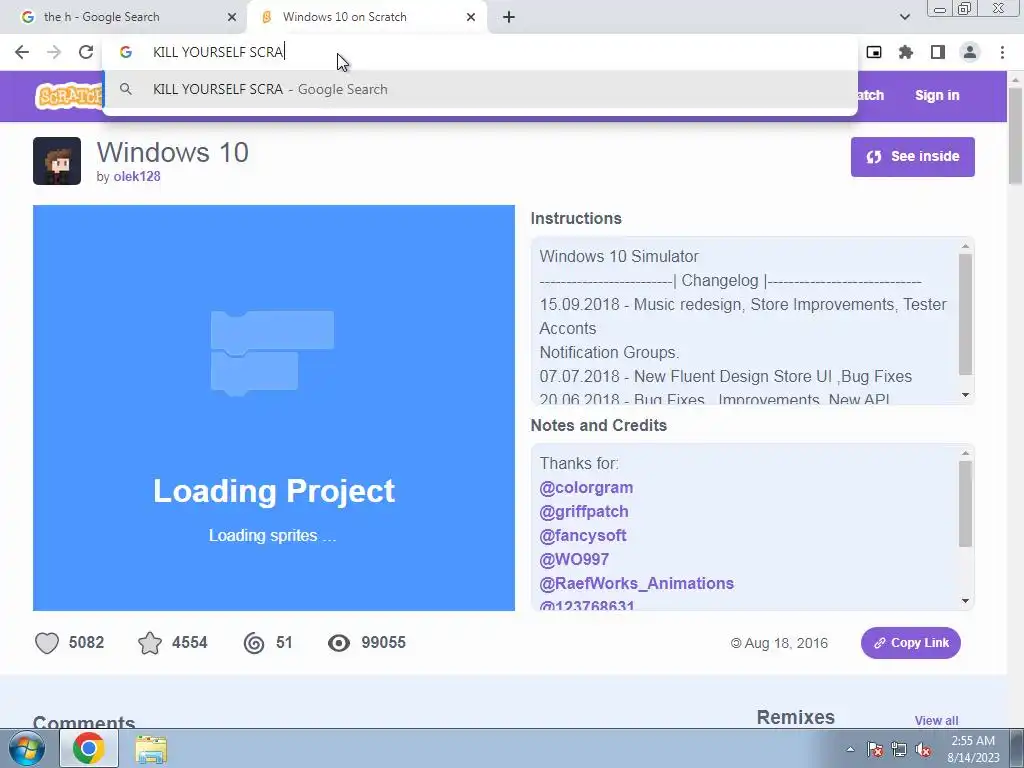Click the 'Notes and Credits' heading
The width and height of the screenshot is (1024, 768).
pyautogui.click(x=599, y=426)
